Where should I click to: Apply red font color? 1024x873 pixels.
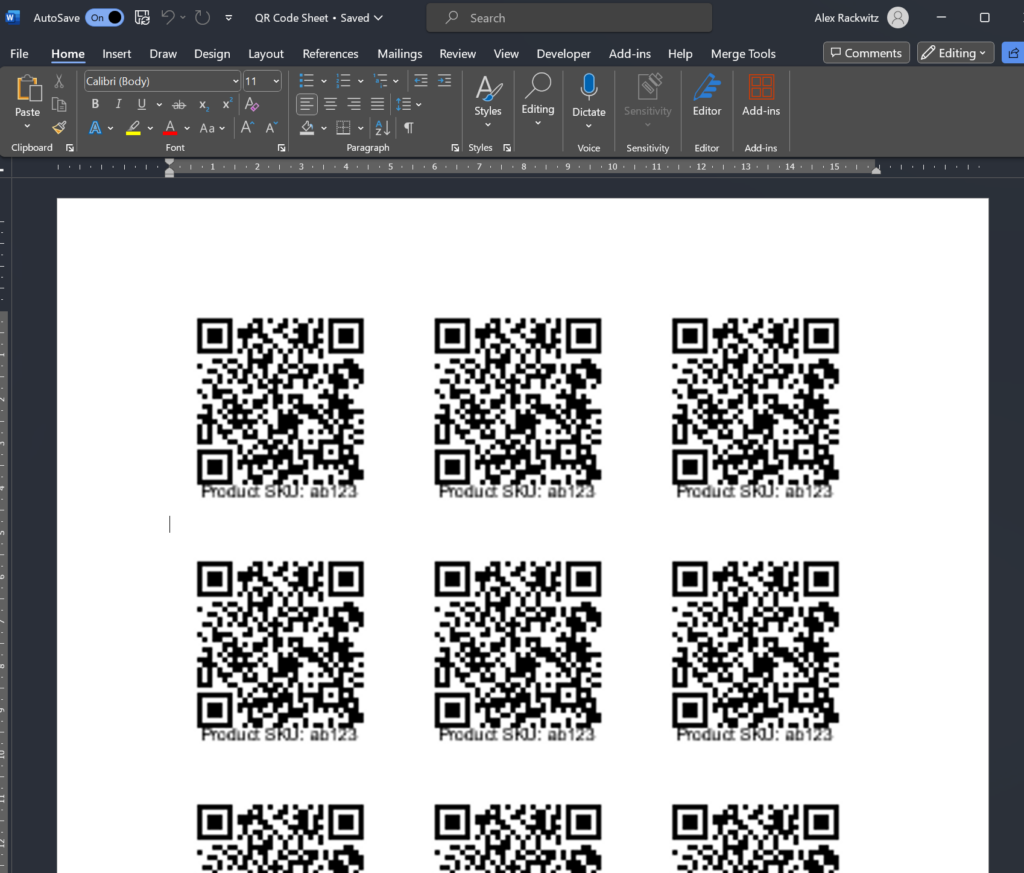[170, 127]
